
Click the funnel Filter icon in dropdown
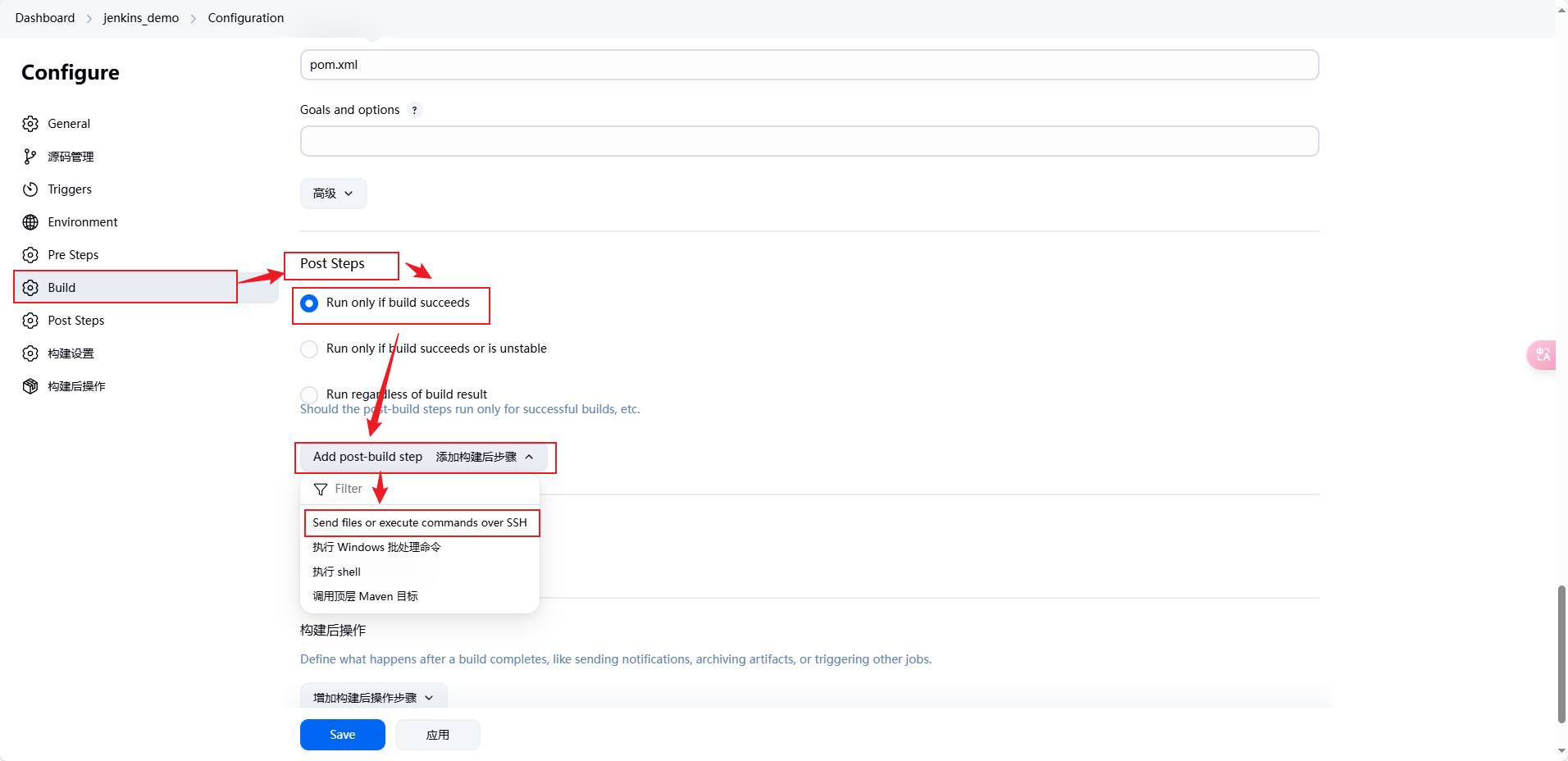tap(321, 490)
